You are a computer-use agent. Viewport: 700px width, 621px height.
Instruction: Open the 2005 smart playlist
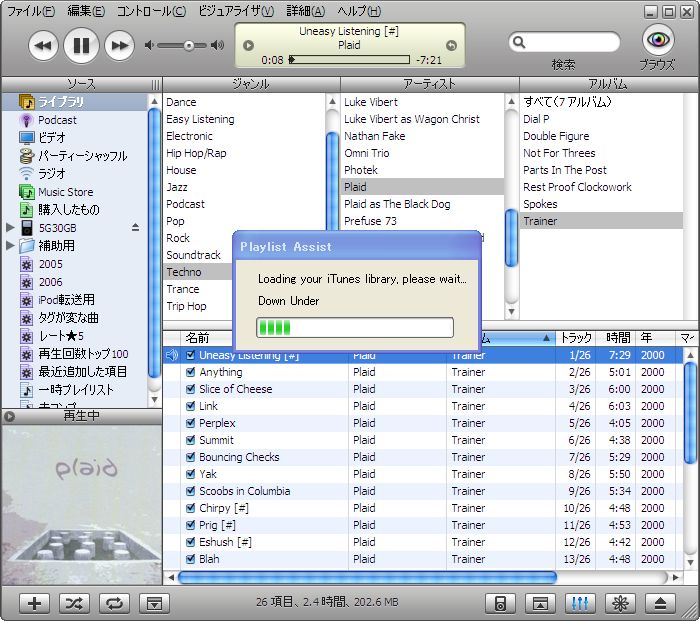point(42,264)
